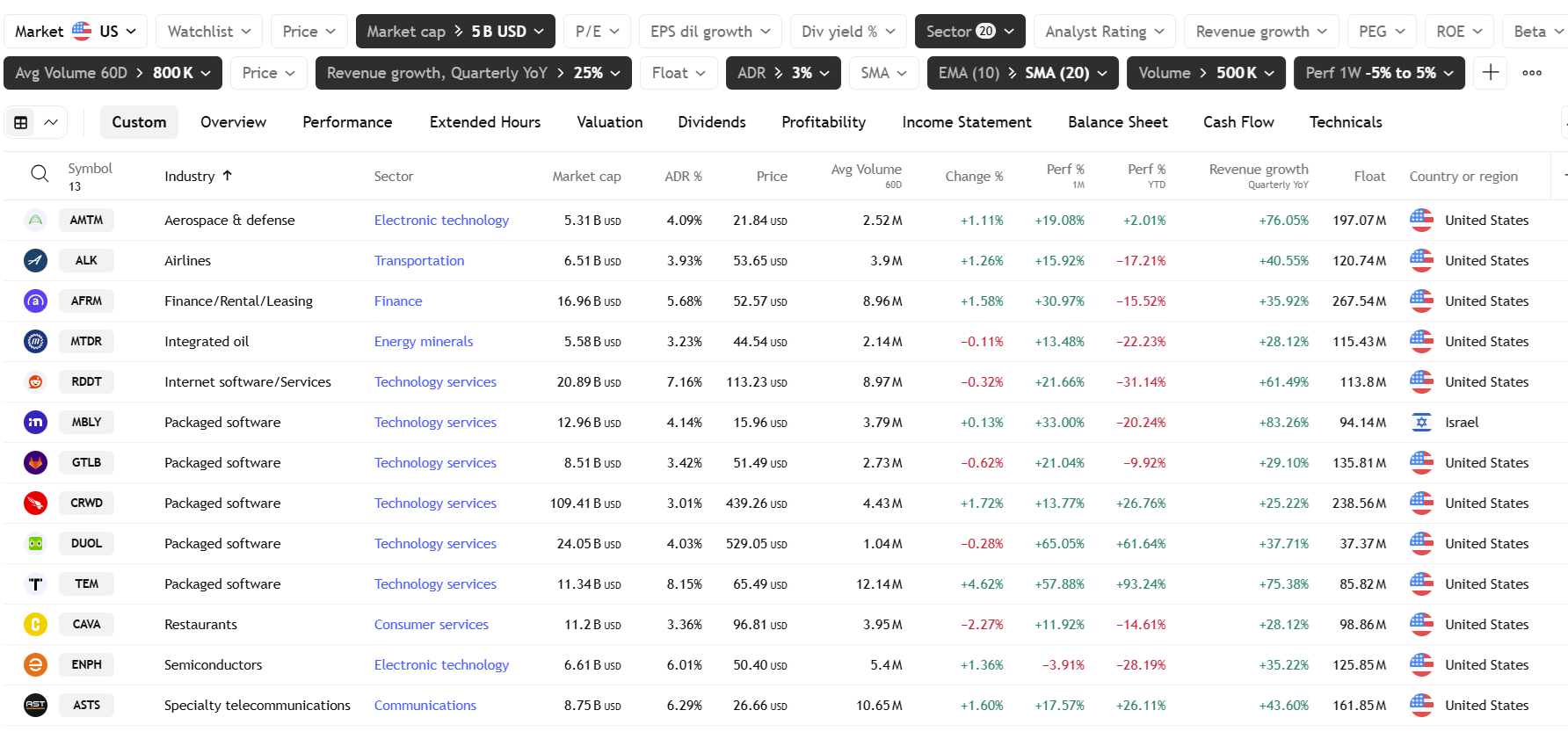
Task: Open the Electronic technology link for AMTM
Action: click(441, 221)
